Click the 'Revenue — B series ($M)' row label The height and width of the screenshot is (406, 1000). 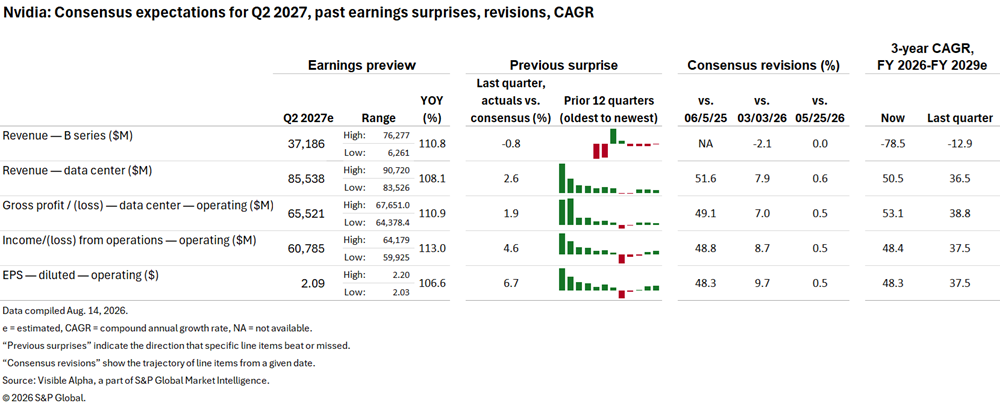pos(68,136)
